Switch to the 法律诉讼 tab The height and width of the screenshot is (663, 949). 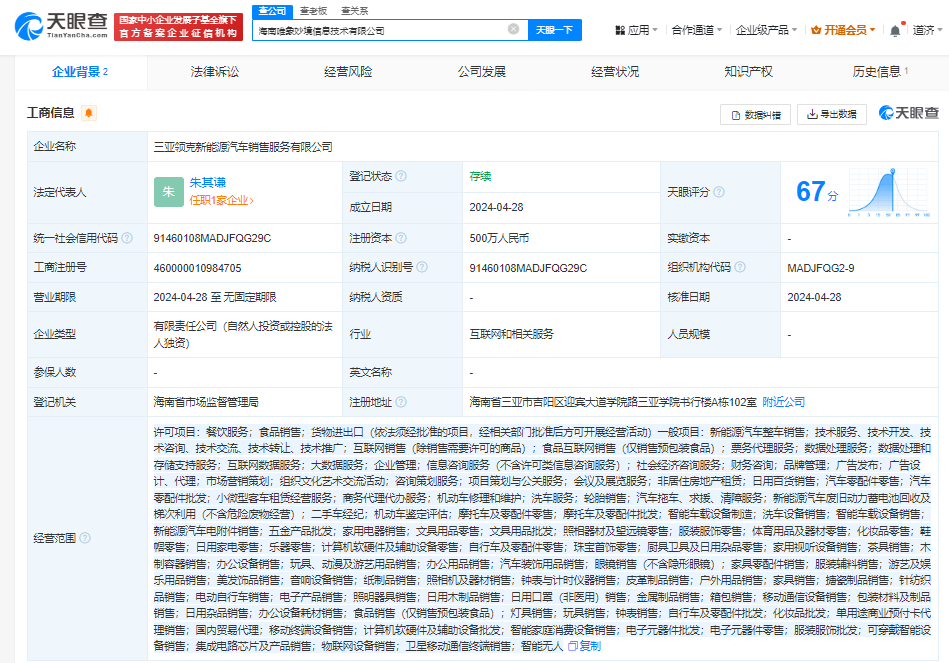(215, 72)
